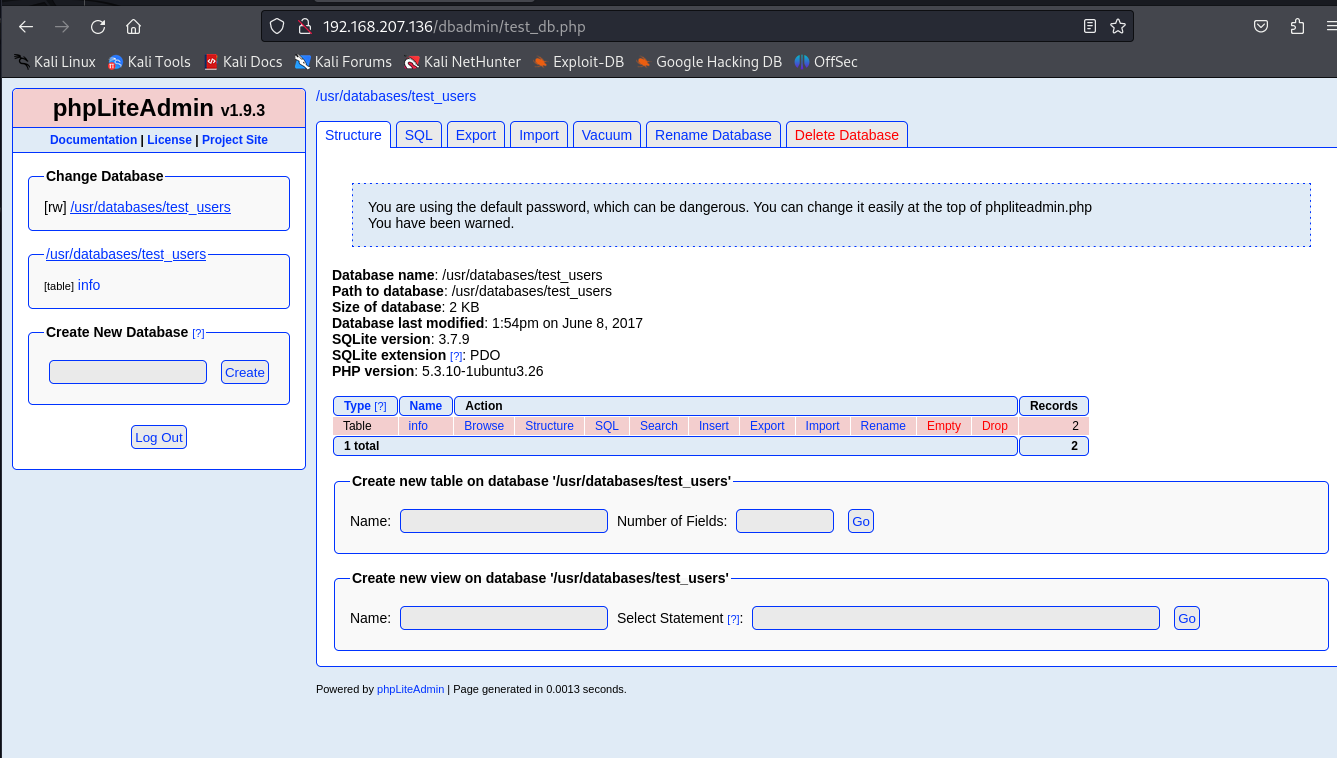
Task: Open the extensions puzzle icon
Action: [1298, 27]
